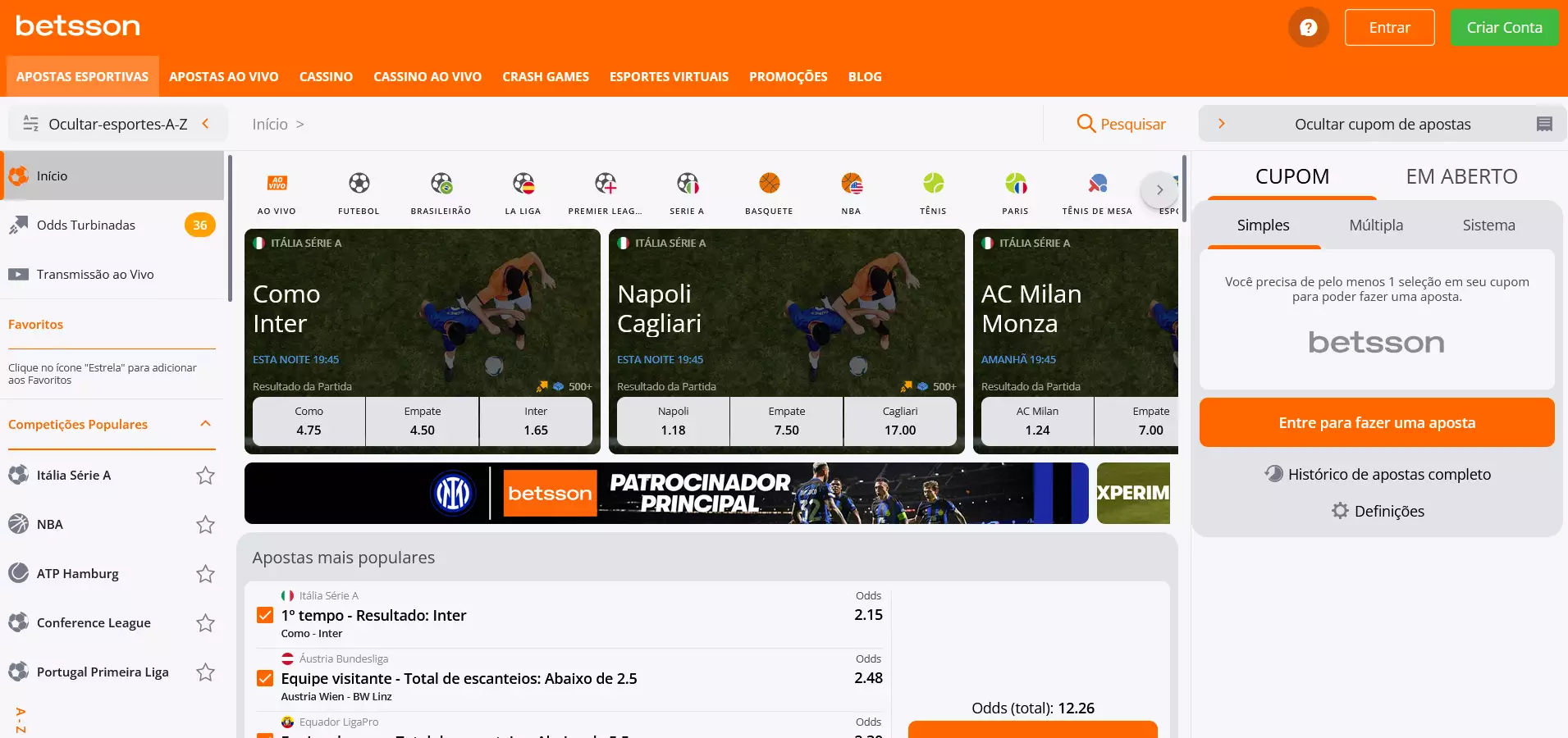Click the Definições gear icon

point(1340,511)
